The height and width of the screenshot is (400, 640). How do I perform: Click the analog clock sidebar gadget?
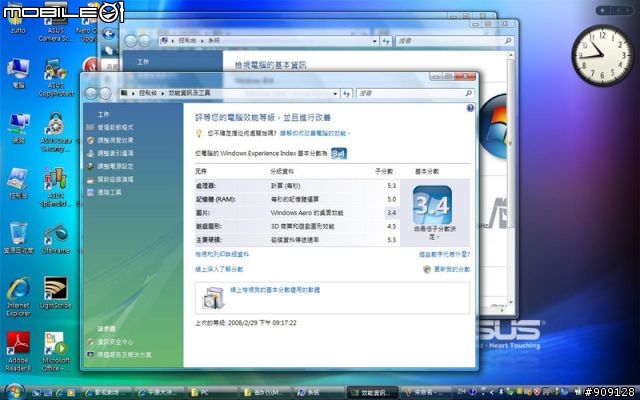(x=602, y=55)
